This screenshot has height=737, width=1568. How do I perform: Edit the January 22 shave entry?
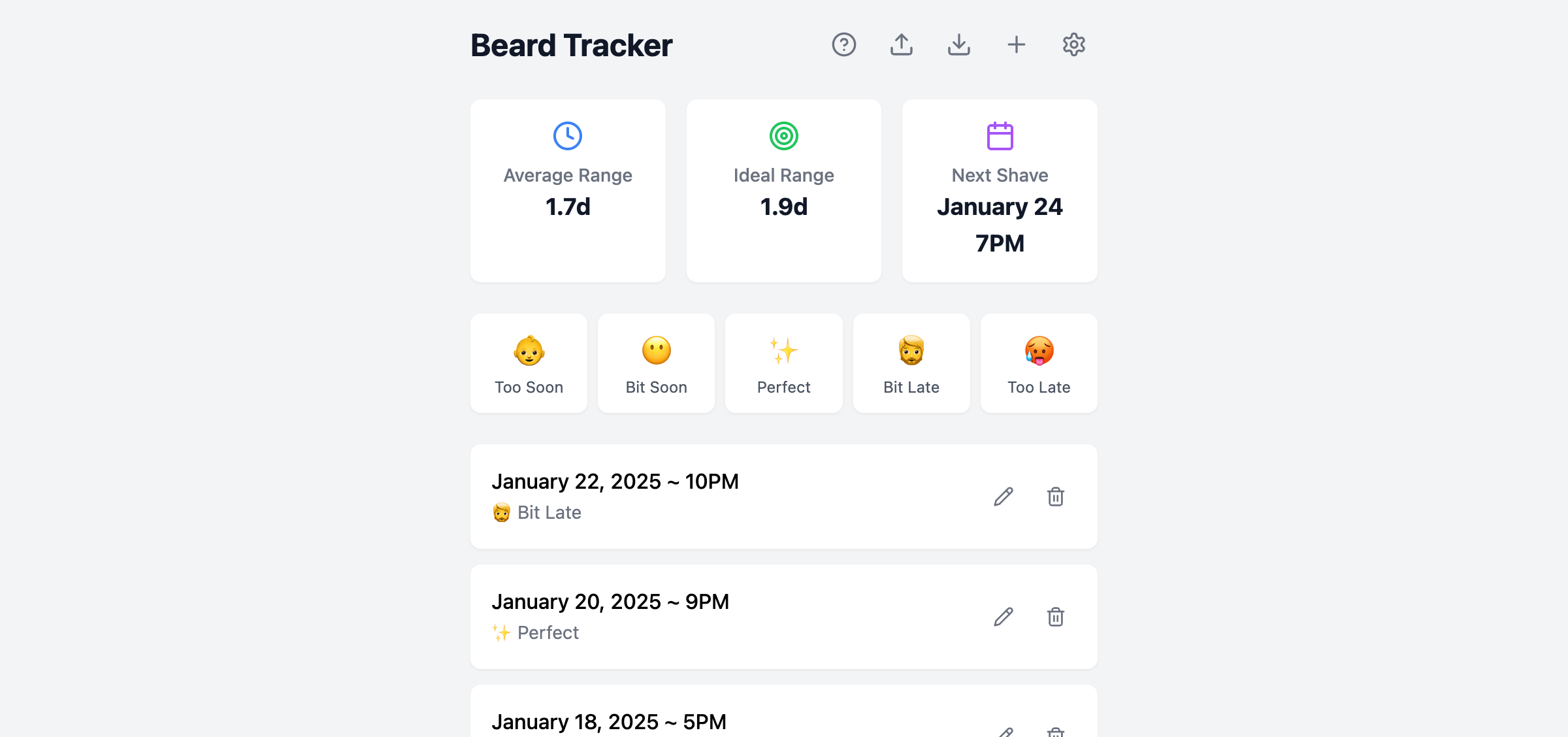click(x=1004, y=497)
